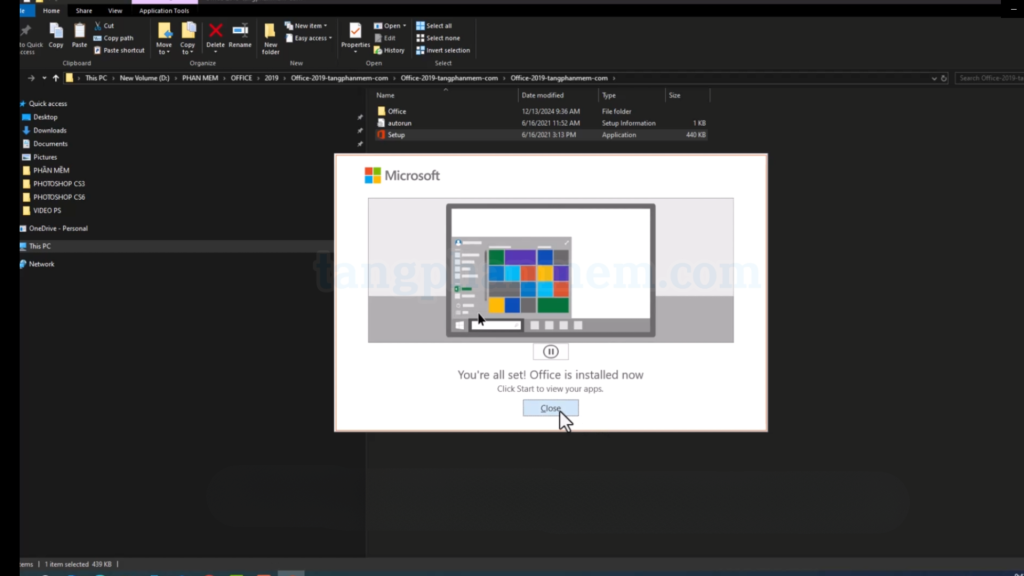Click Invert selection in ribbon
The width and height of the screenshot is (1024, 576).
click(x=443, y=50)
